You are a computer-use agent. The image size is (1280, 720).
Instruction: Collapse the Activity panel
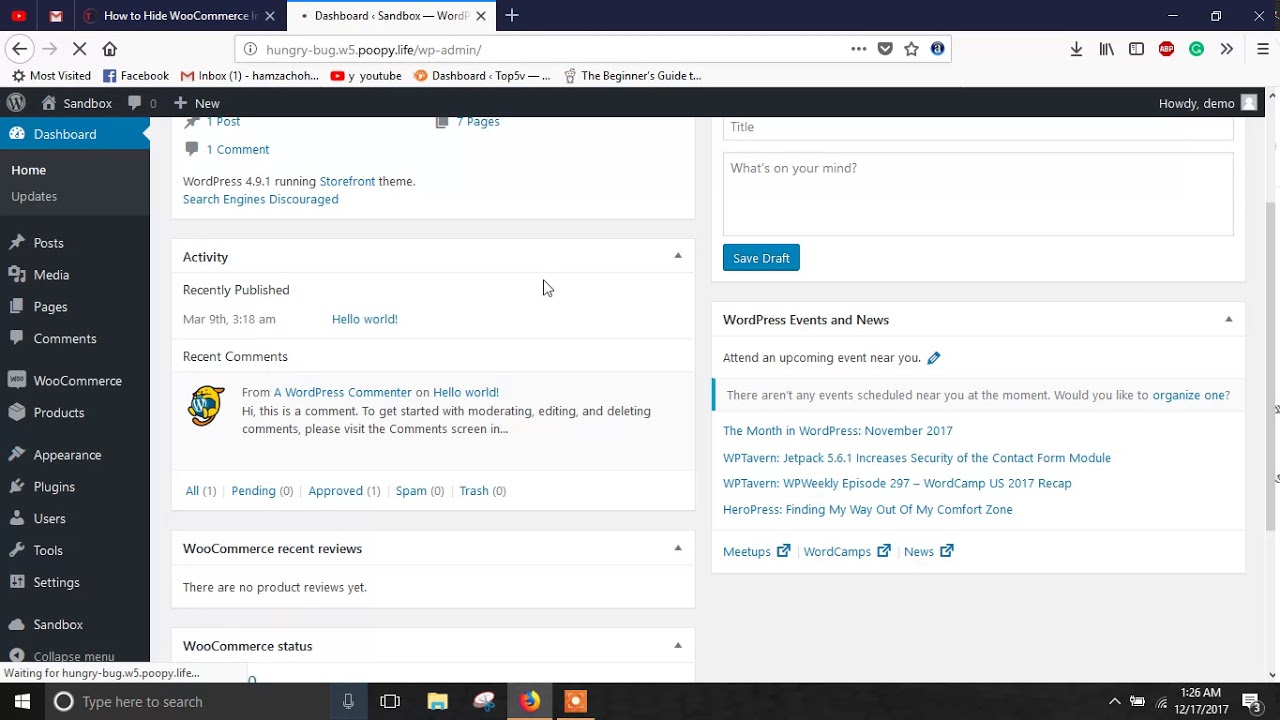pyautogui.click(x=678, y=256)
